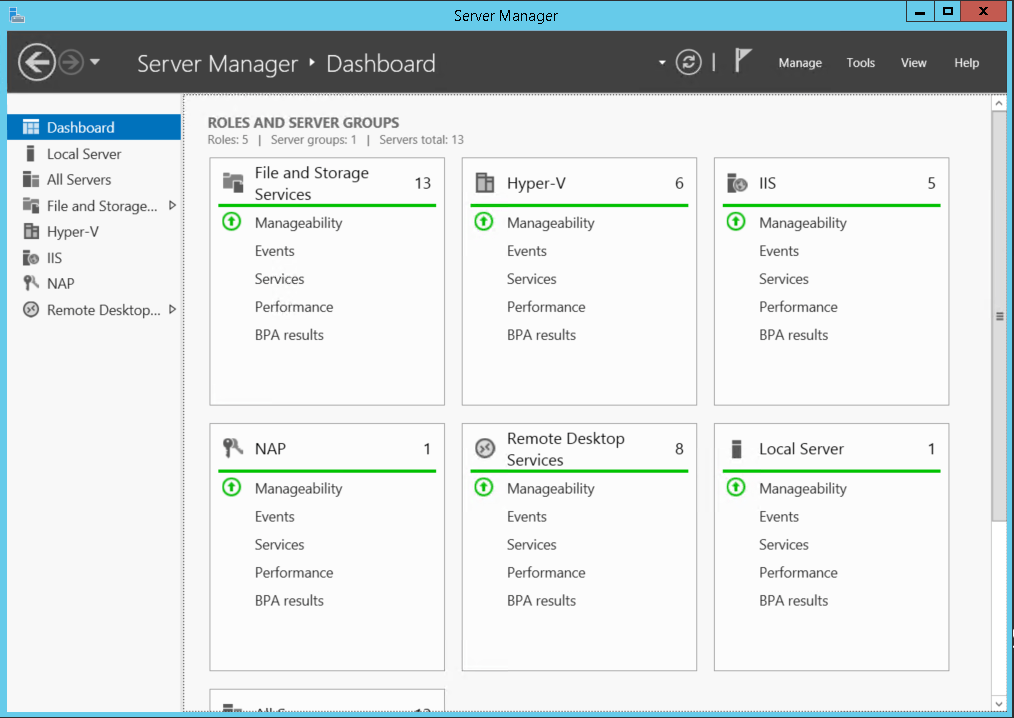The height and width of the screenshot is (718, 1014).
Task: Click green Manageability status icon in NAP tile
Action: click(x=232, y=488)
